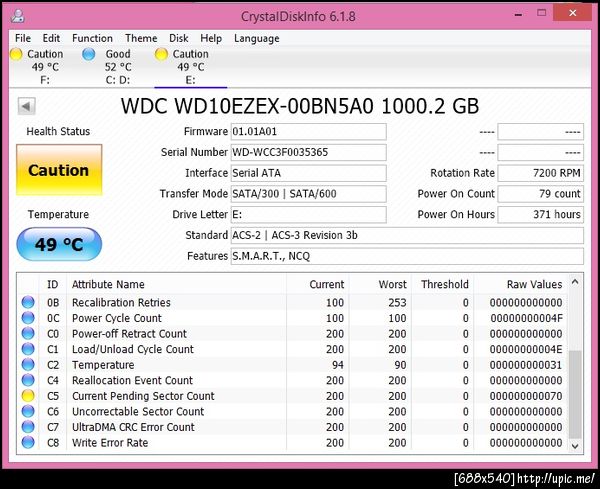This screenshot has height=489, width=600.
Task: Open the Disk menu
Action: click(x=179, y=38)
